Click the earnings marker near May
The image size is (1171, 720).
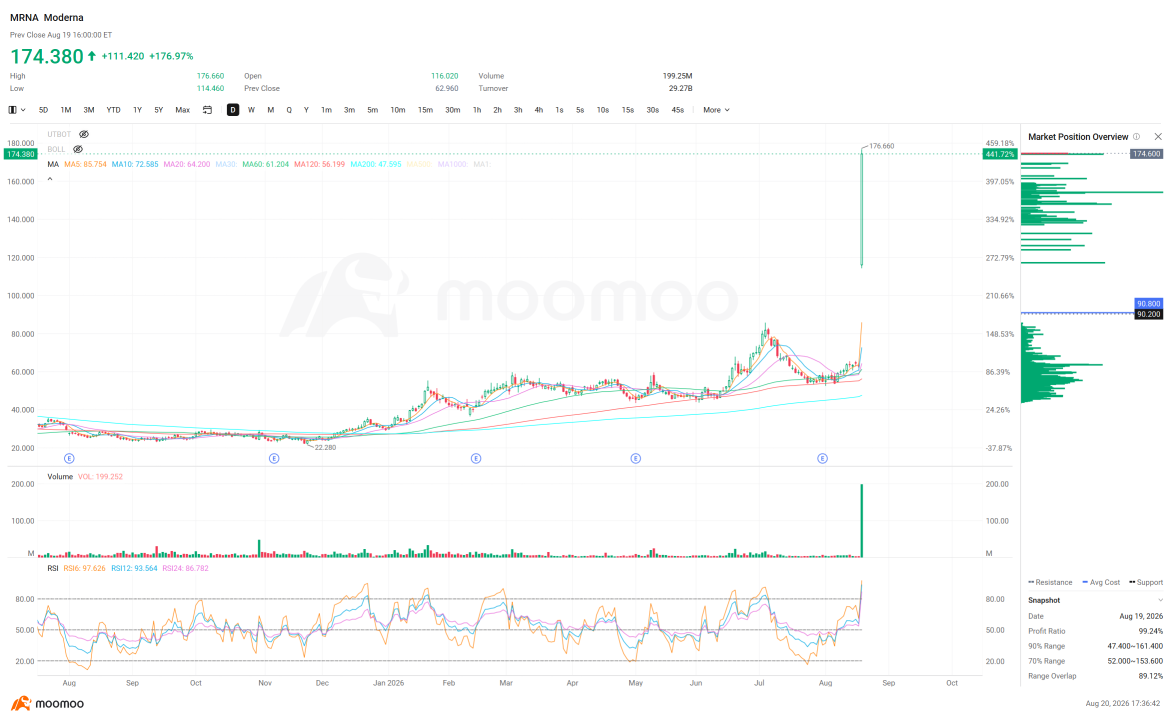click(x=636, y=459)
